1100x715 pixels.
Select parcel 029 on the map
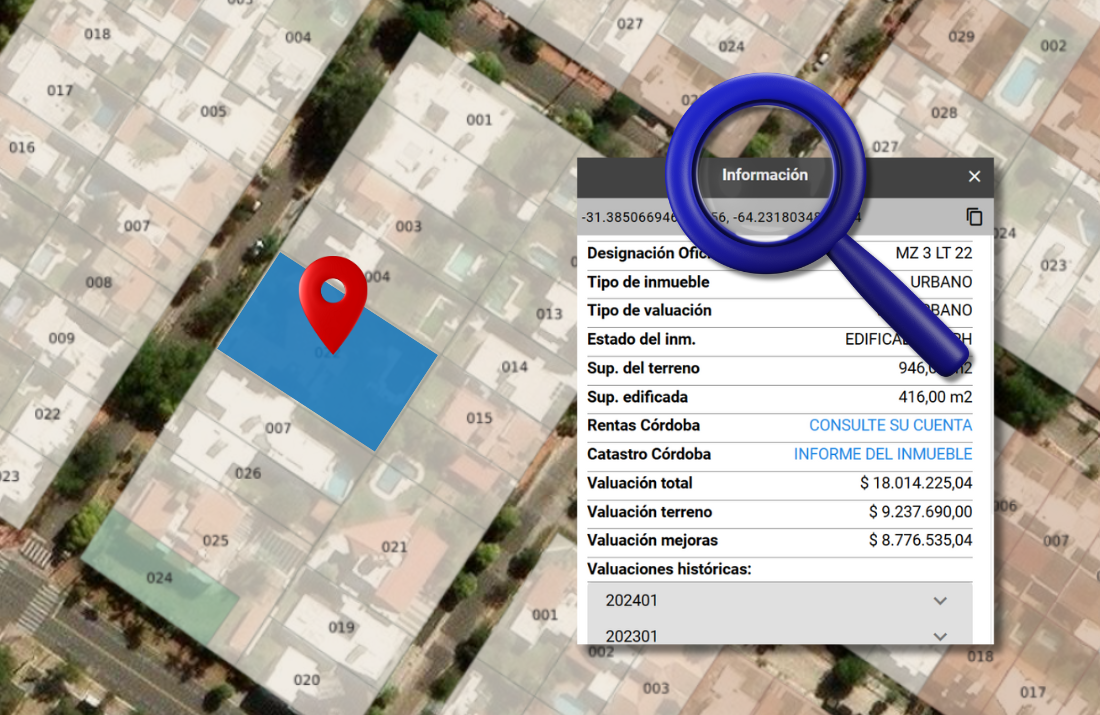(961, 36)
